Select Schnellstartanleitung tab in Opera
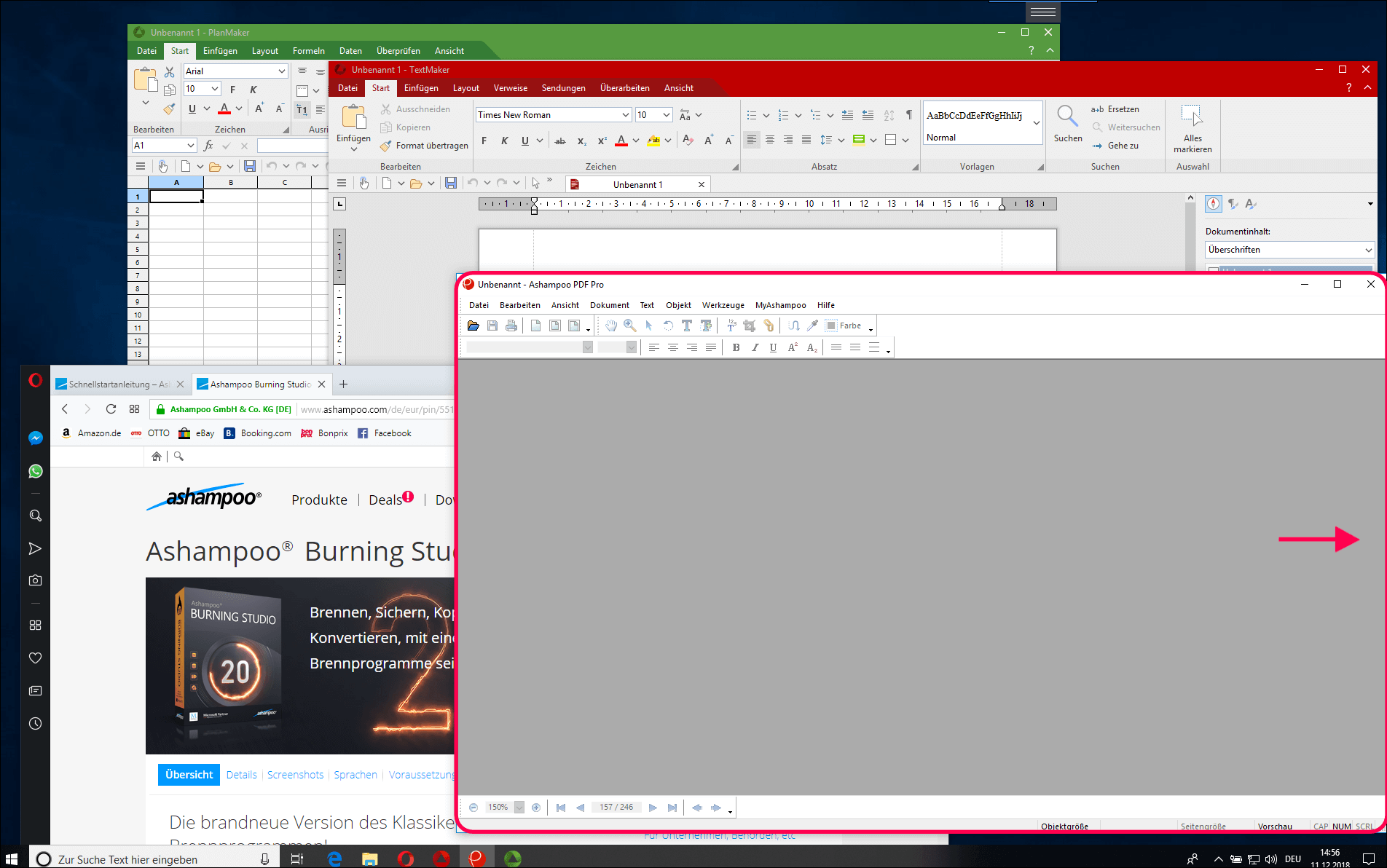Screen dimensions: 1387x868 [x=120, y=384]
